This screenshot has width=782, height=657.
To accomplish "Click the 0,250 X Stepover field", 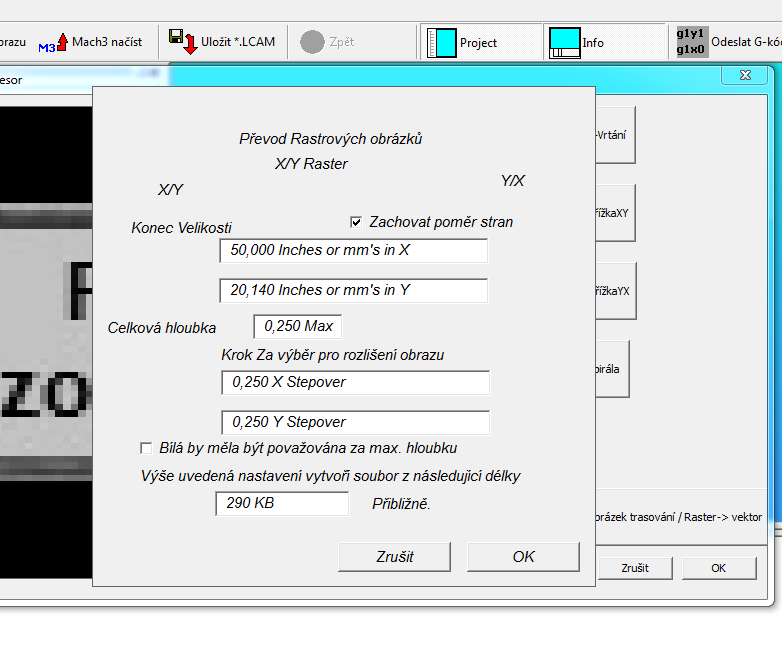I will [355, 382].
